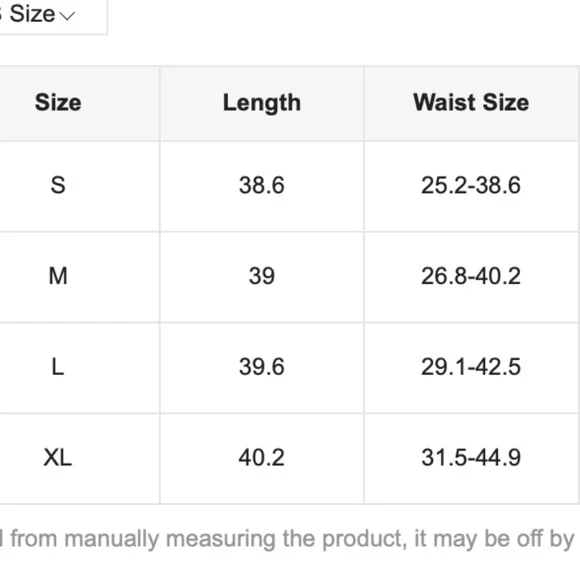Viewport: 580px width, 580px height.
Task: Click the manual measuring disclaimer text
Action: pos(287,539)
